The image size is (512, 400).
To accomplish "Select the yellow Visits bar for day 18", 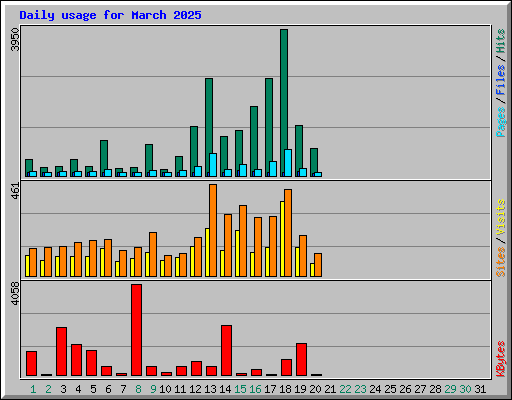I will [282, 239].
